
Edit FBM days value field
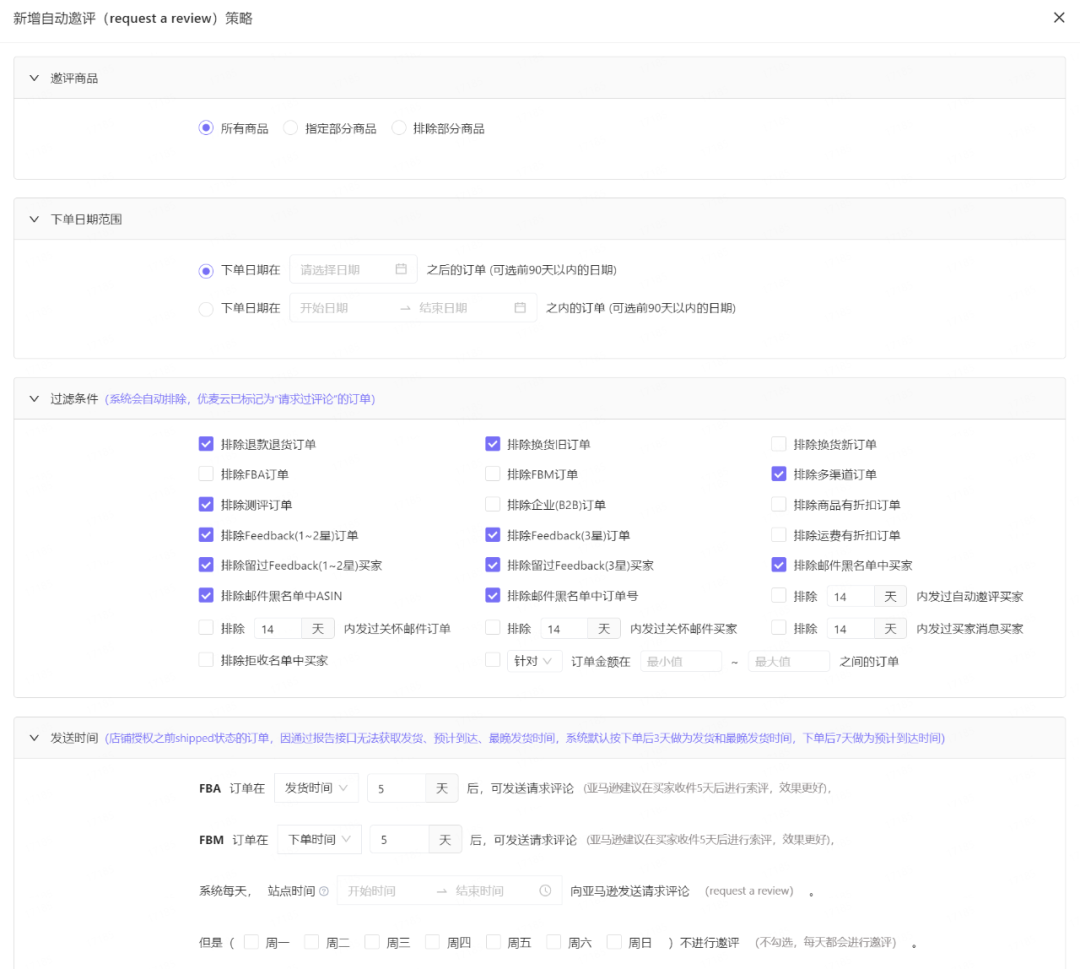399,840
